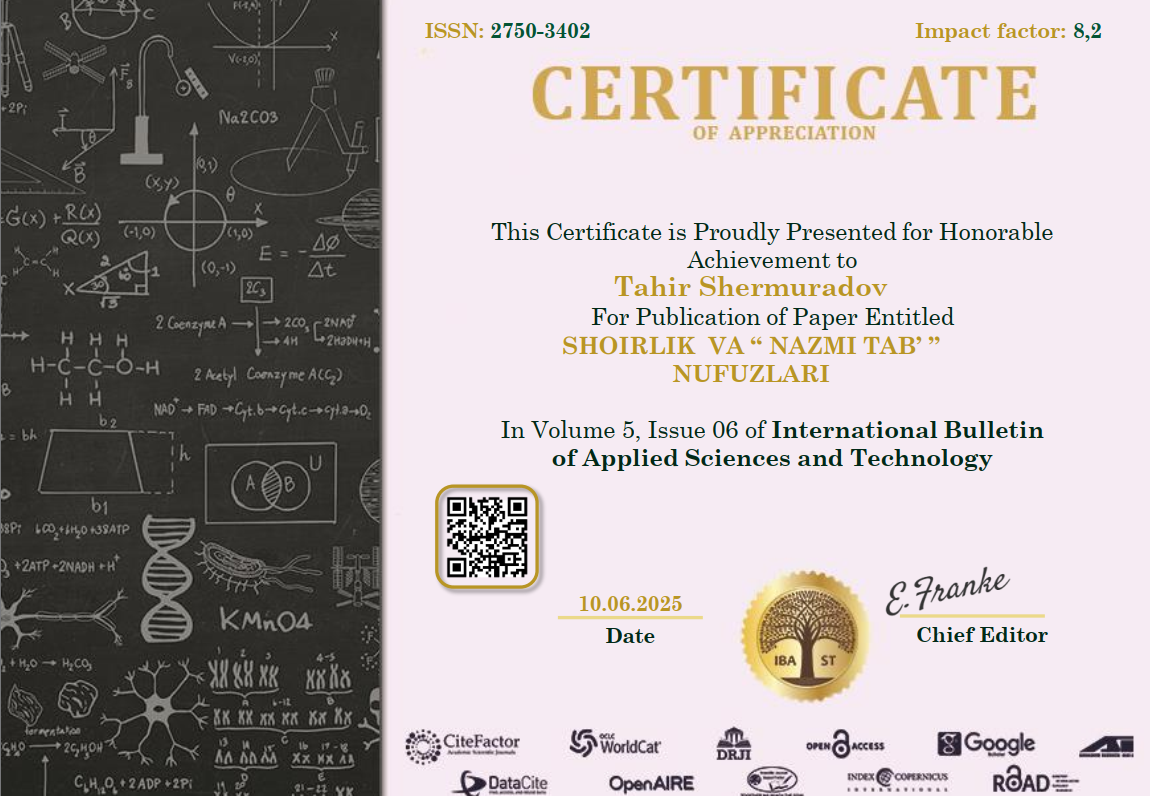
Task: Click the E. Franke signature
Action: [946, 591]
